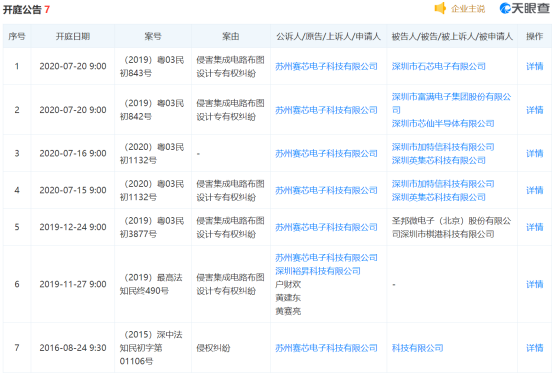Viewport: 554px width, 374px height.
Task: Open 苏州赛芯电子科技有限公司 plaintiff in row 4
Action: tap(326, 190)
